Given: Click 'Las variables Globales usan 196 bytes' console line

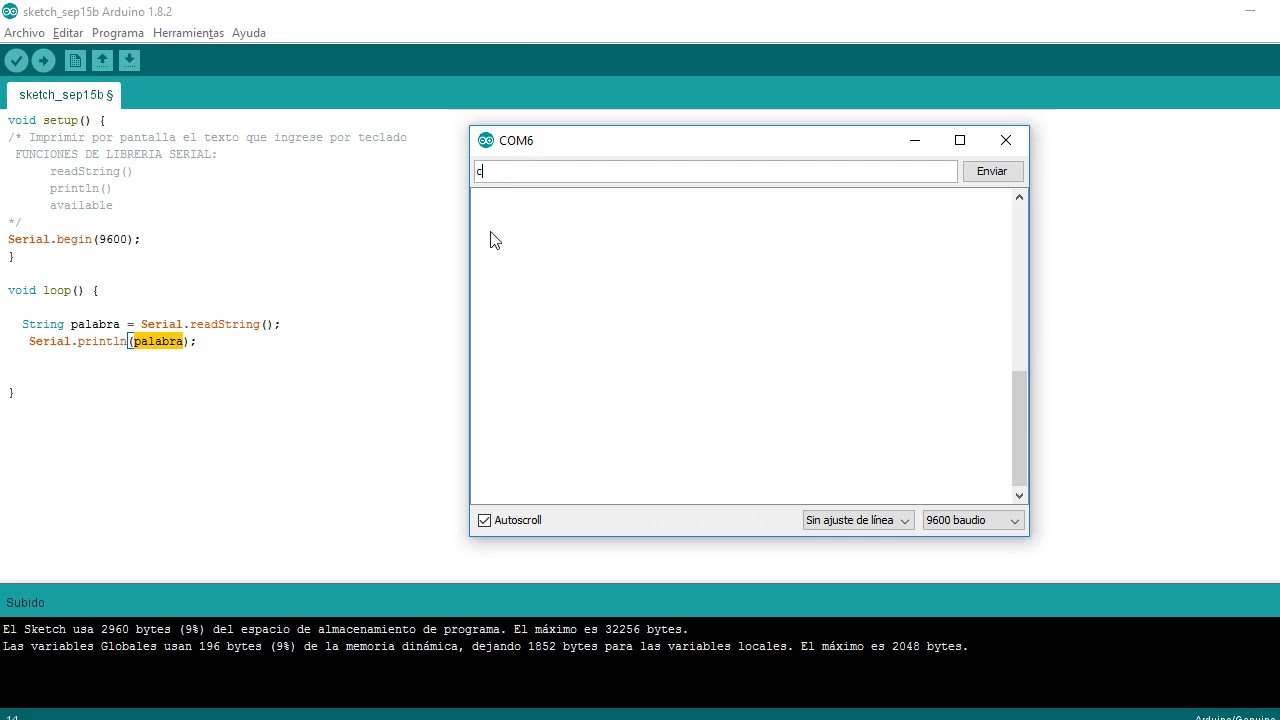Looking at the screenshot, I should click(486, 646).
